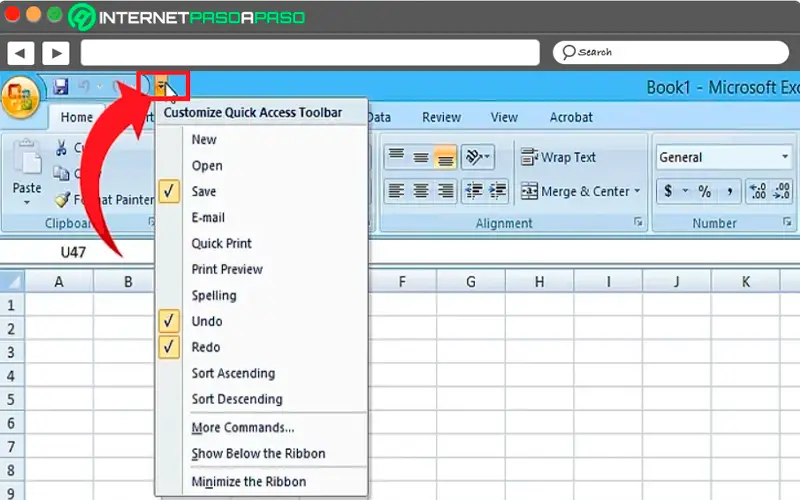Screen dimensions: 800x500
Task: Expand the Merge & Center dropdown arrow
Action: (x=637, y=191)
